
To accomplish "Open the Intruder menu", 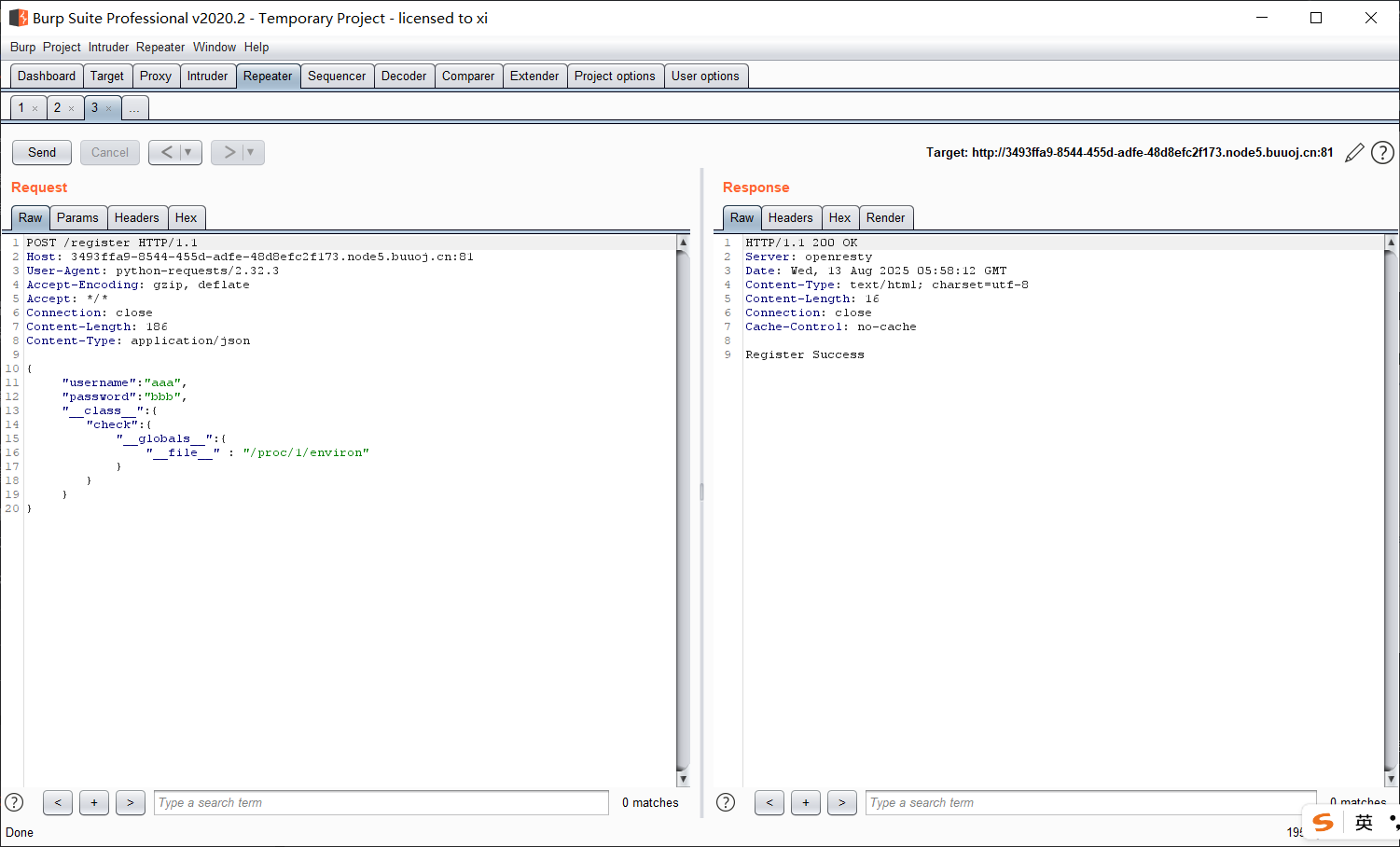I will click(x=108, y=47).
